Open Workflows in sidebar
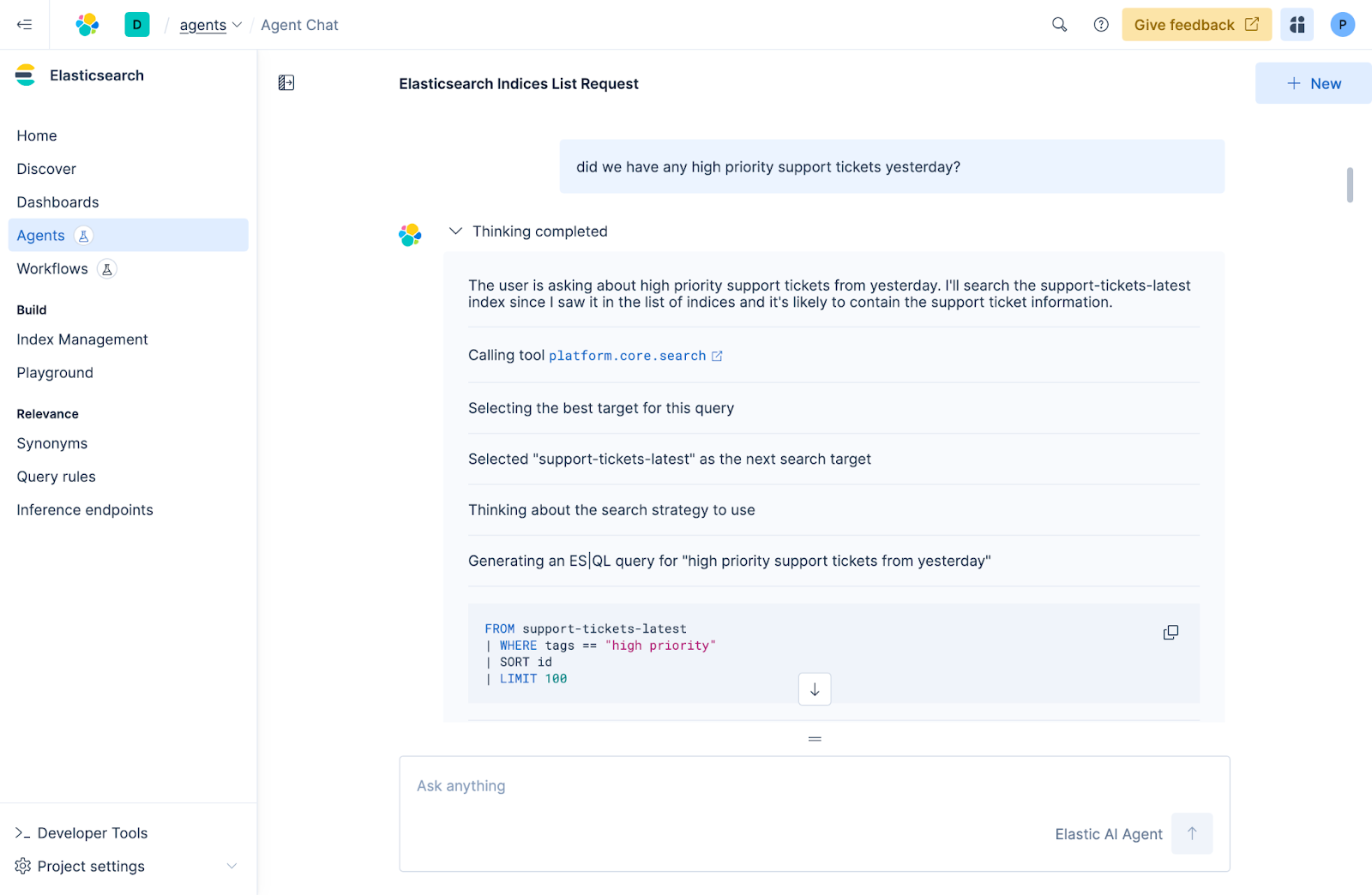Screen dimensions: 1372x895 pyautogui.click(x=52, y=269)
